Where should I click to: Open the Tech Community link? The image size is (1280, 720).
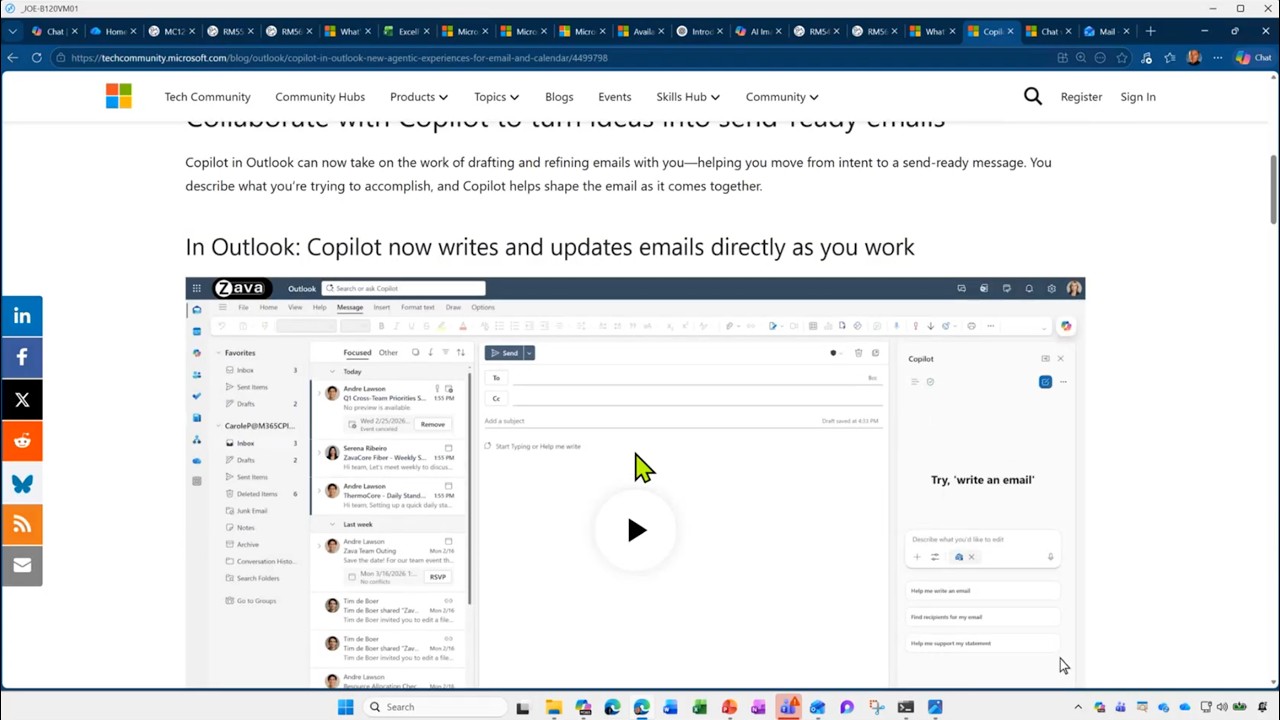[207, 97]
